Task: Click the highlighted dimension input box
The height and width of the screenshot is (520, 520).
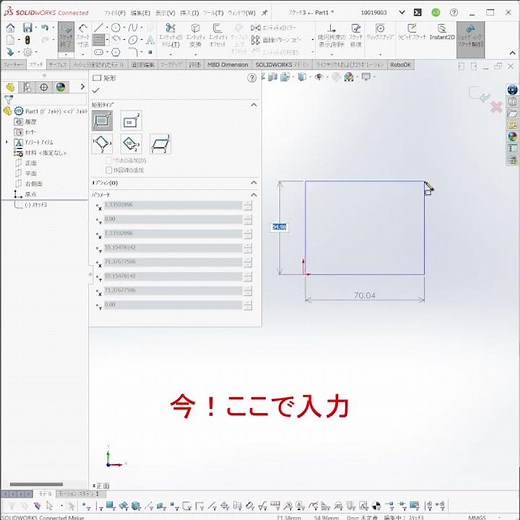Action: pos(279,227)
